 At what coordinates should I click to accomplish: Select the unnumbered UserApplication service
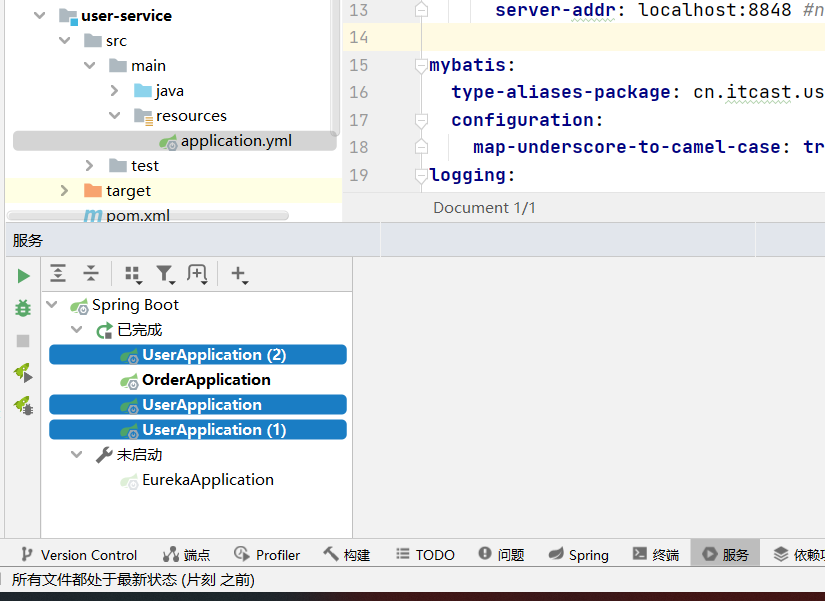[198, 405]
